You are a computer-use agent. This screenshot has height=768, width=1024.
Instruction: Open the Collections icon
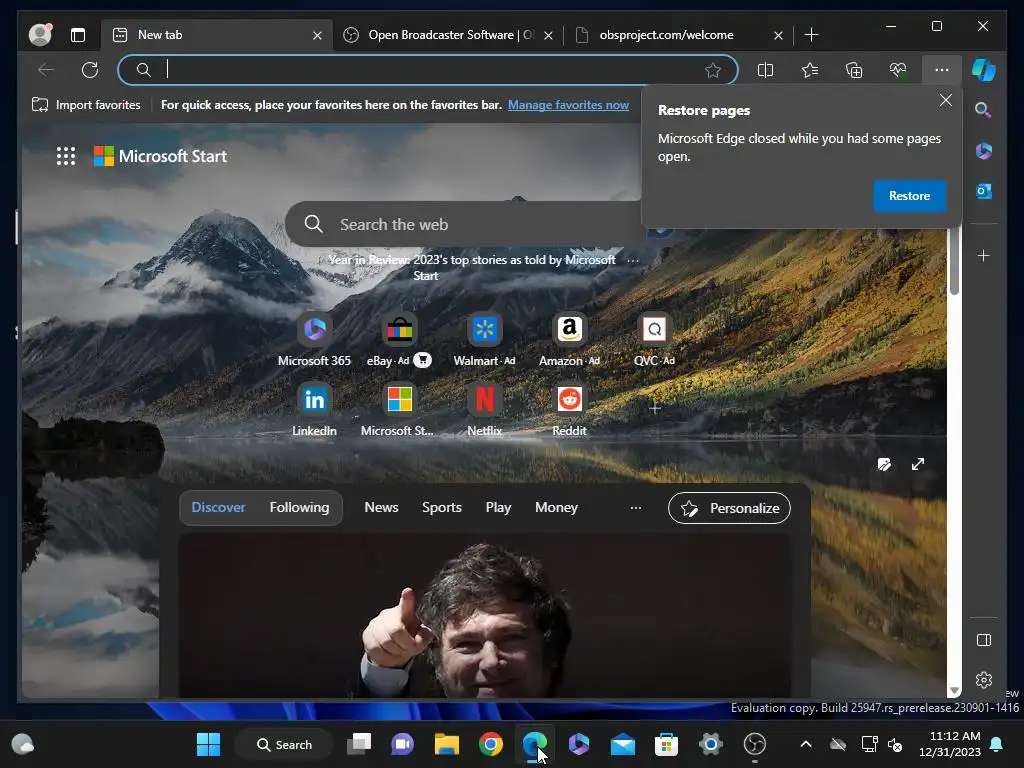tap(854, 70)
